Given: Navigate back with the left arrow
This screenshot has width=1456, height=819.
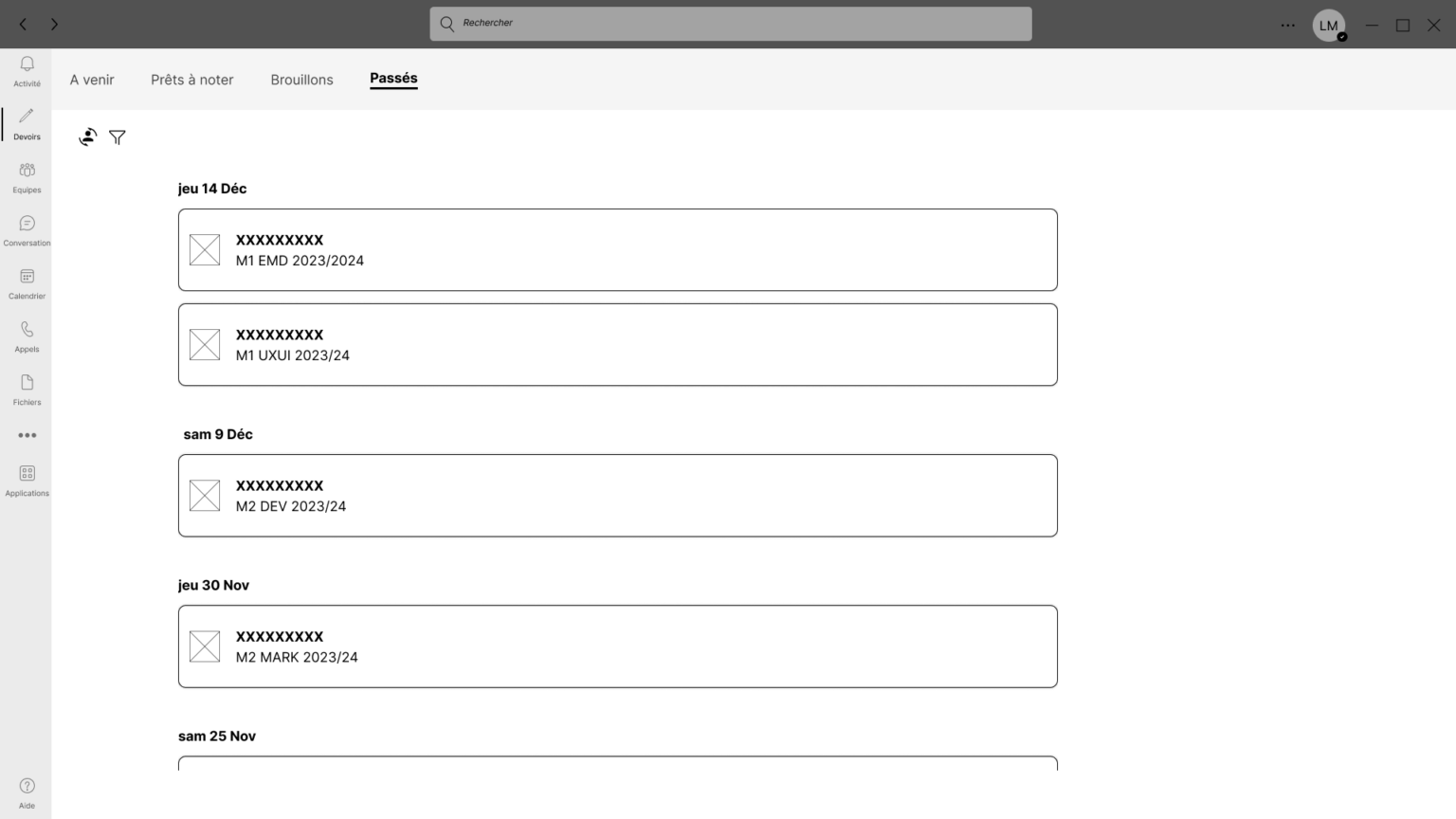Looking at the screenshot, I should click(23, 25).
